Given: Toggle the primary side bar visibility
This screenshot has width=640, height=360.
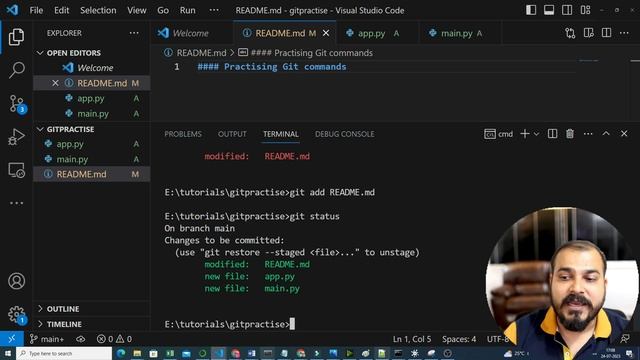Looking at the screenshot, I should pos(531,10).
